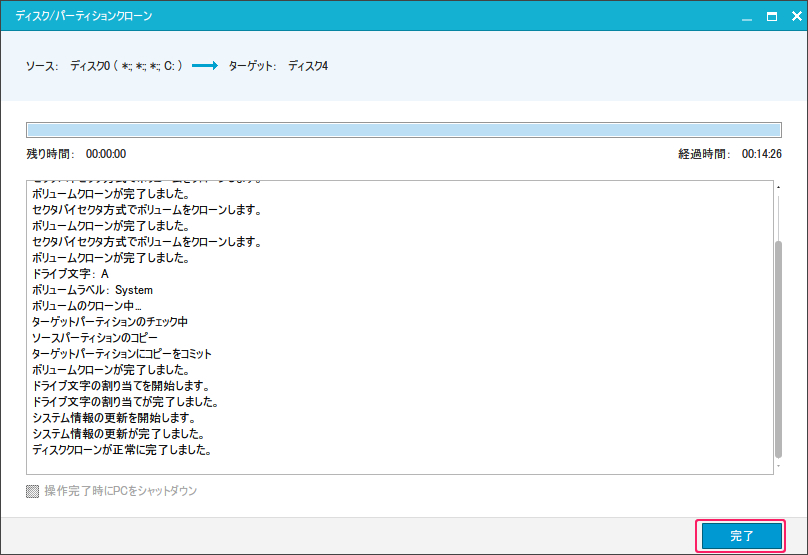Click the target ディスク4 text
This screenshot has width=808, height=555.
[x=308, y=66]
